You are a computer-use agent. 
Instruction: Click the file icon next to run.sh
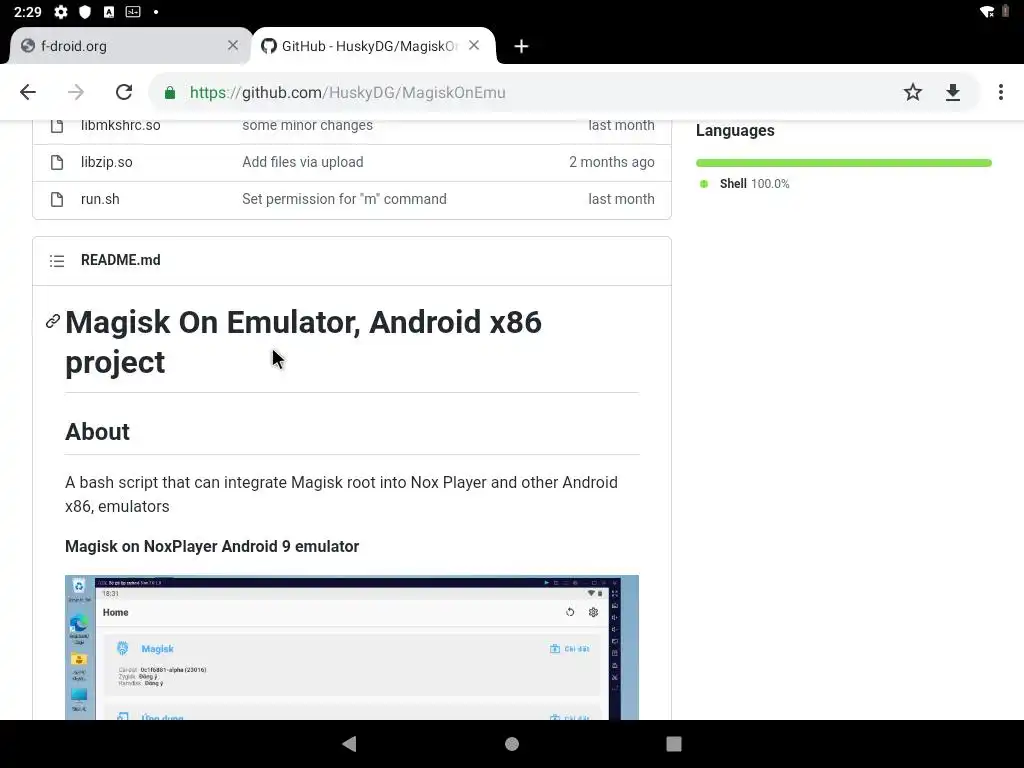pos(57,199)
